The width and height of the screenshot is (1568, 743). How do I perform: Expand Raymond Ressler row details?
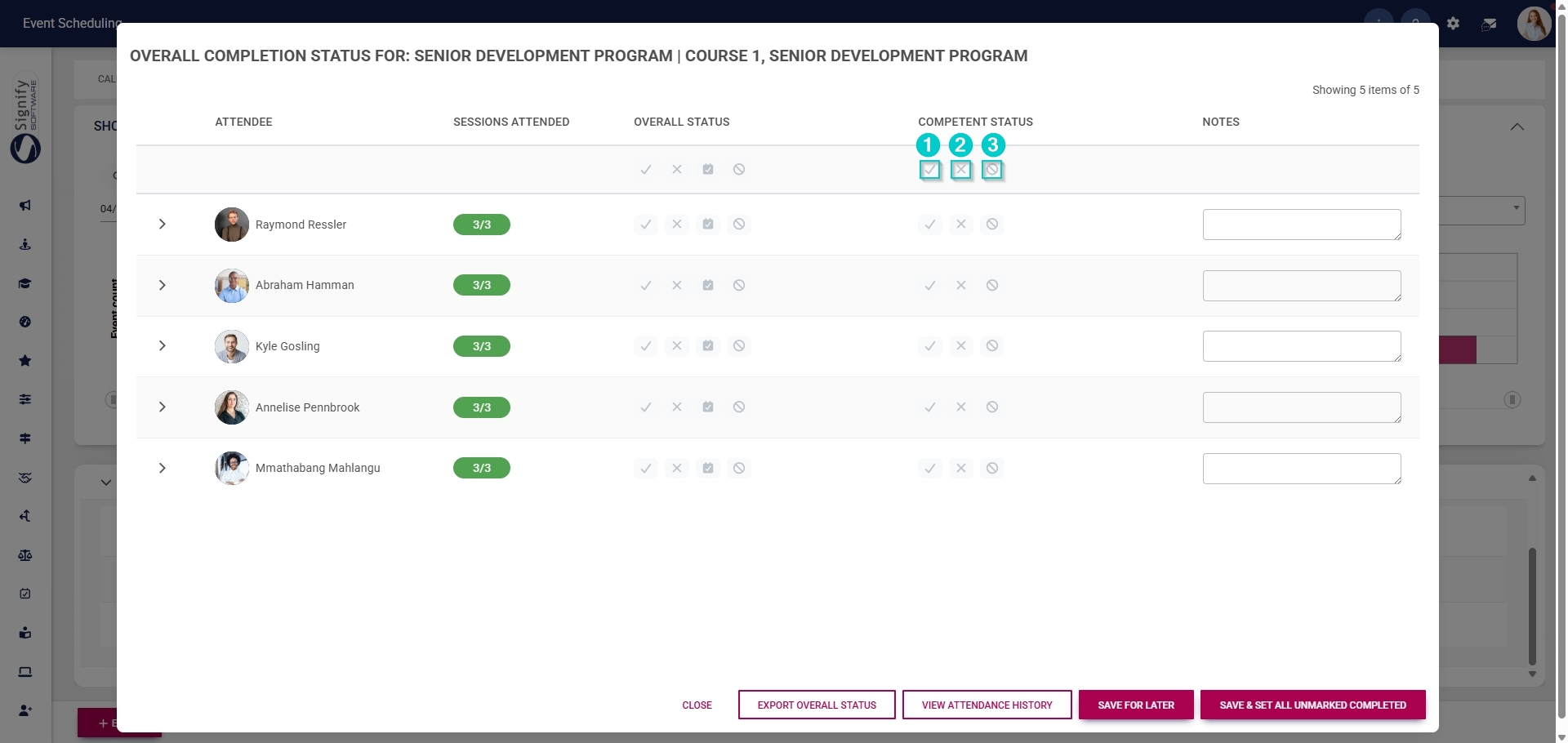163,225
